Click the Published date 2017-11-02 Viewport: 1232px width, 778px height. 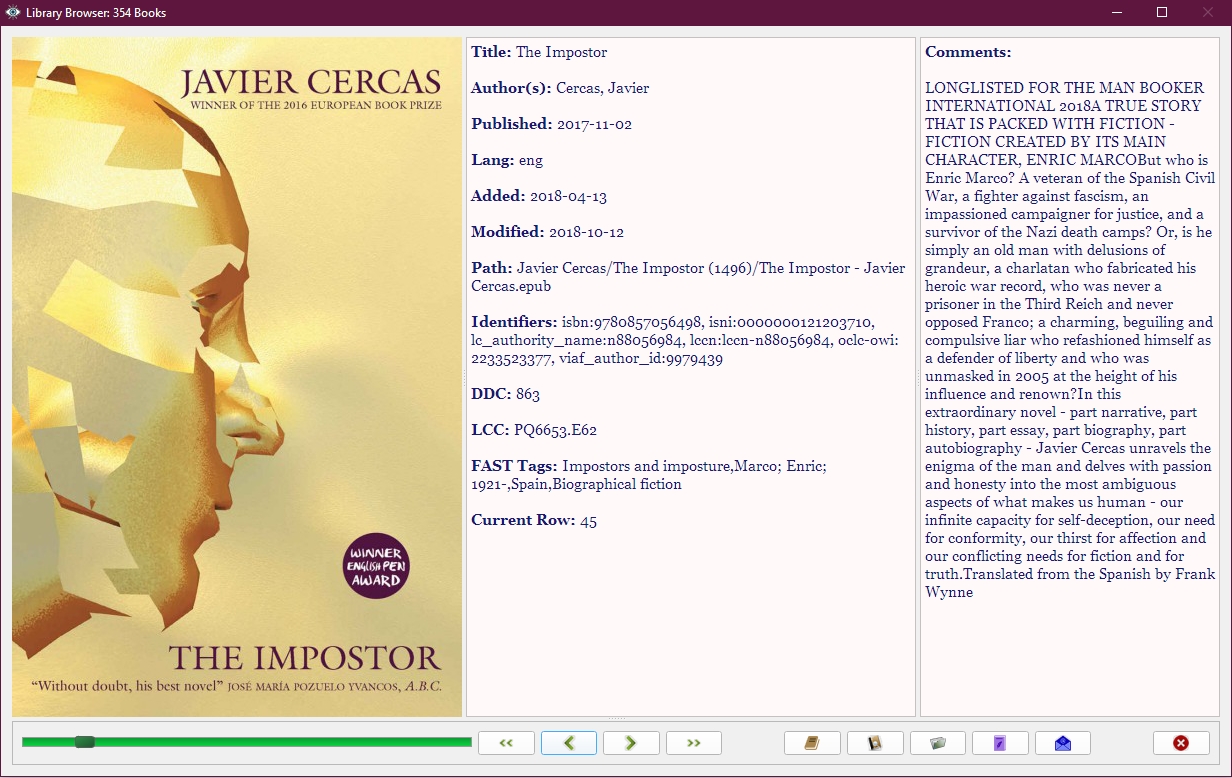point(594,124)
